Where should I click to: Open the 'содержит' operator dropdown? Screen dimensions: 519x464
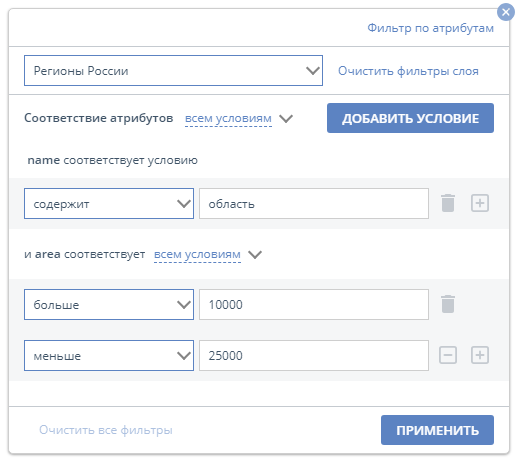pyautogui.click(x=109, y=204)
